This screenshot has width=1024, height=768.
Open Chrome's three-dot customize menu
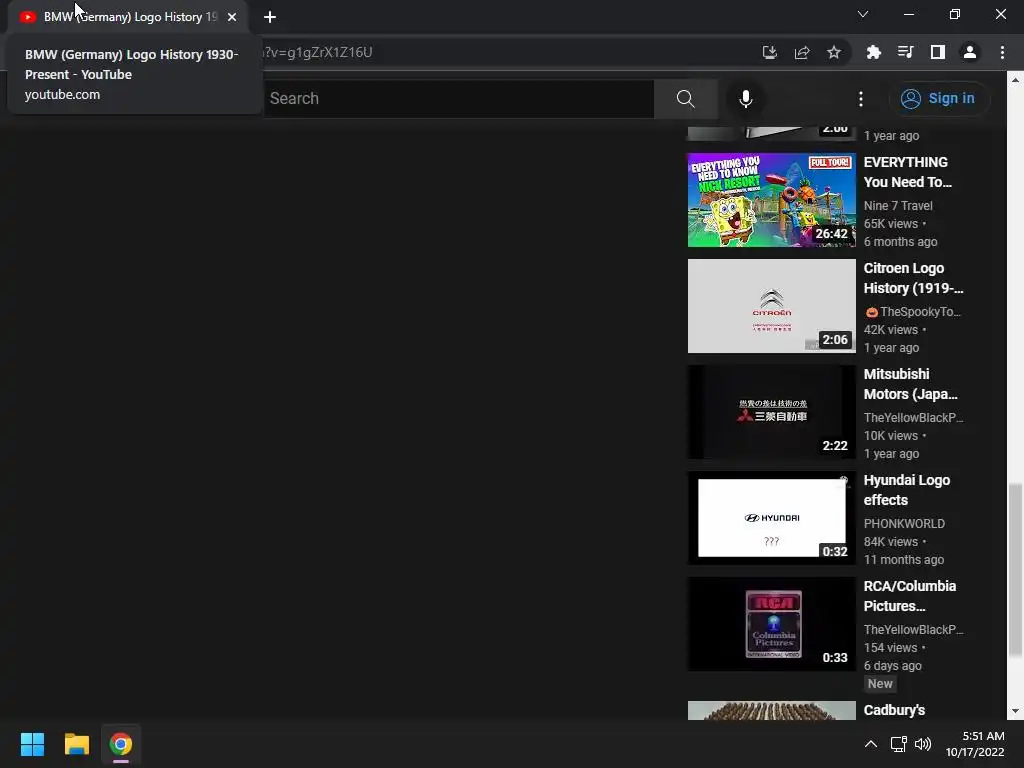[1002, 52]
